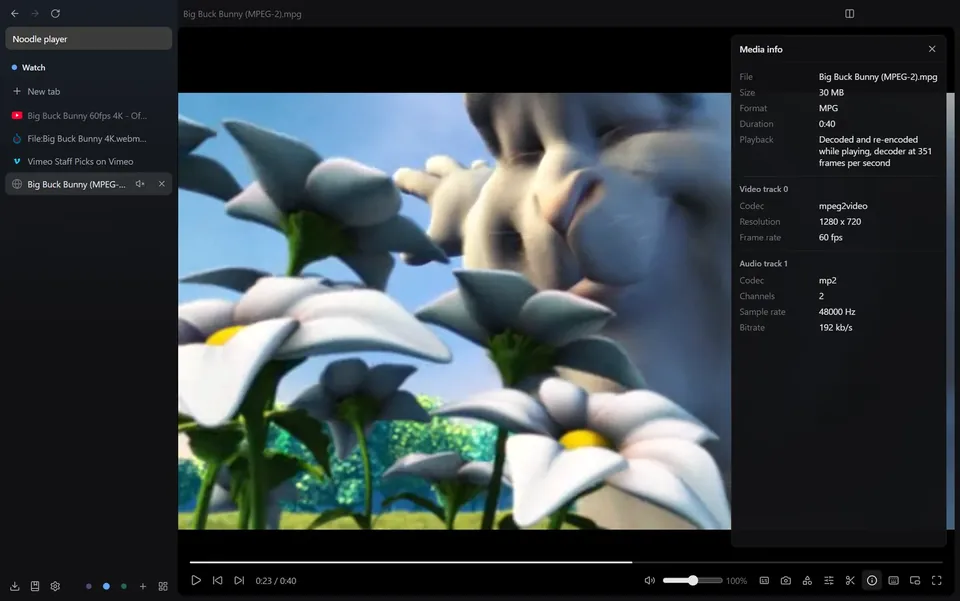Select the Big Buck Bunny (MPEG-2) tab
Viewport: 960px width, 601px height.
click(89, 184)
